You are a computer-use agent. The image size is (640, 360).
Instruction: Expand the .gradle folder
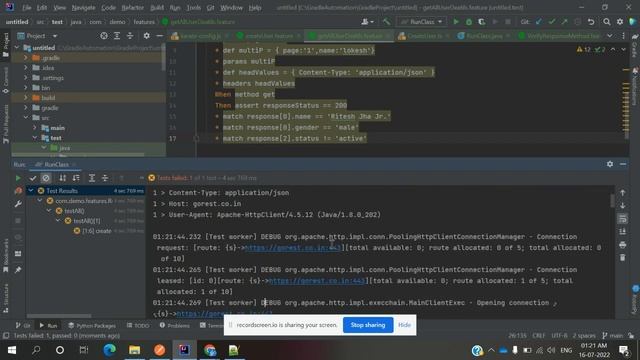pos(26,58)
